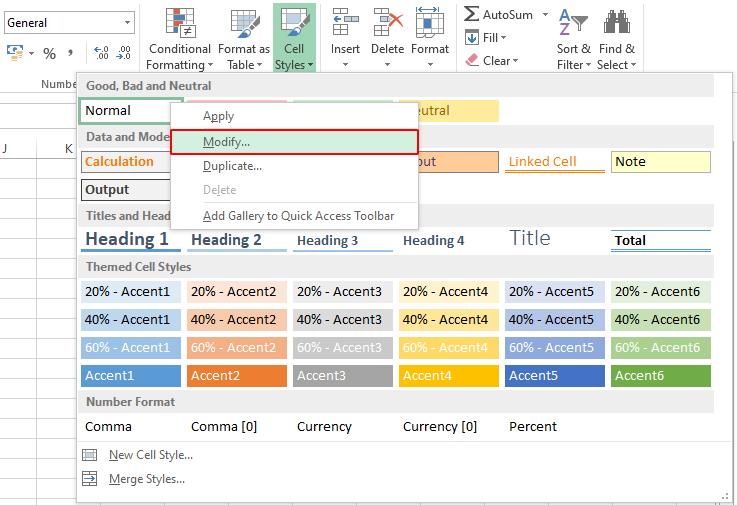Expand the Format dropdown arrow
This screenshot has width=737, height=505.
coord(430,64)
